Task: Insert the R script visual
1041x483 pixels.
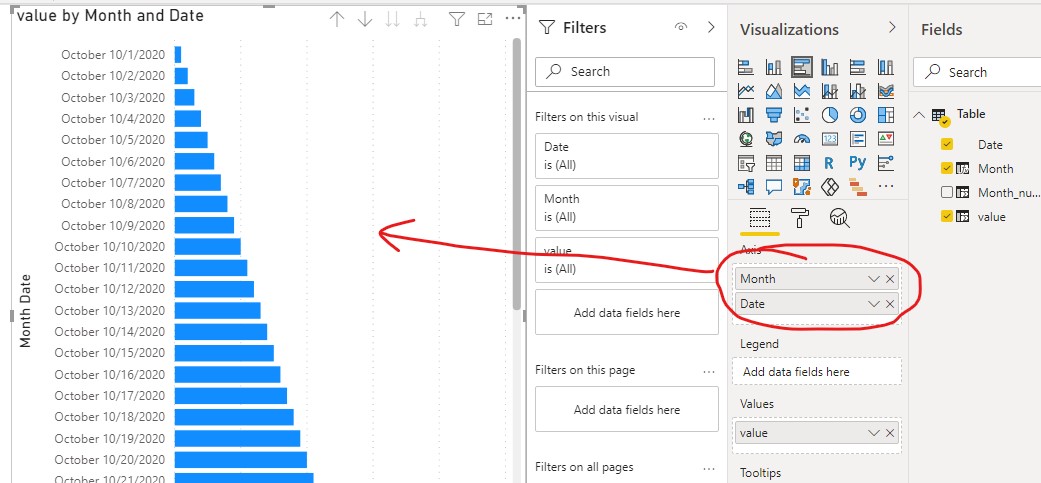Action: point(830,163)
